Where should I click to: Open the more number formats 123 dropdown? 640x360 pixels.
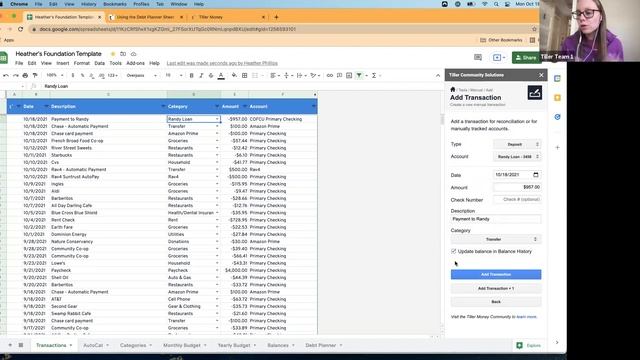coord(113,76)
